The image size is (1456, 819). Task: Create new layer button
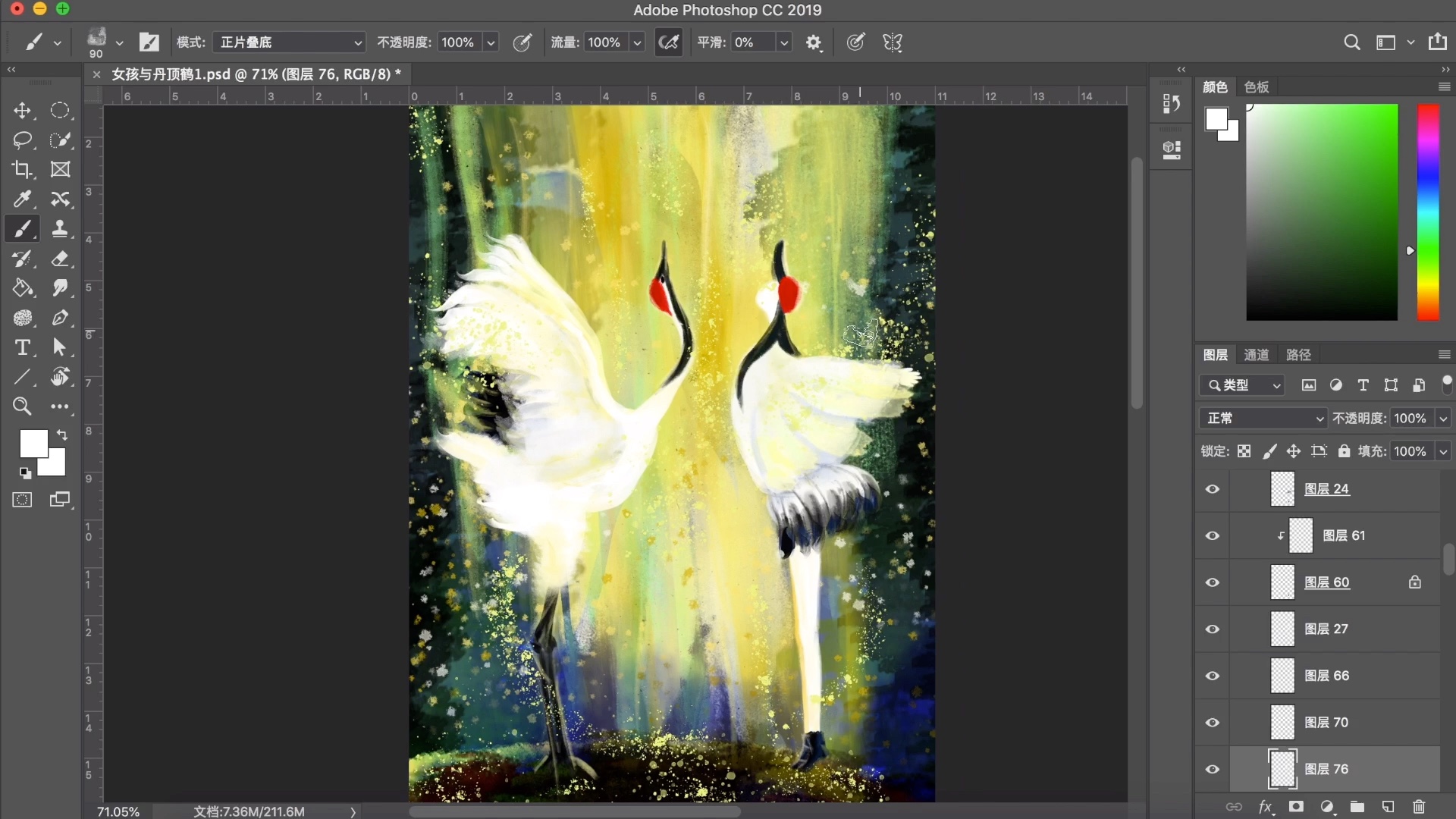1388,807
